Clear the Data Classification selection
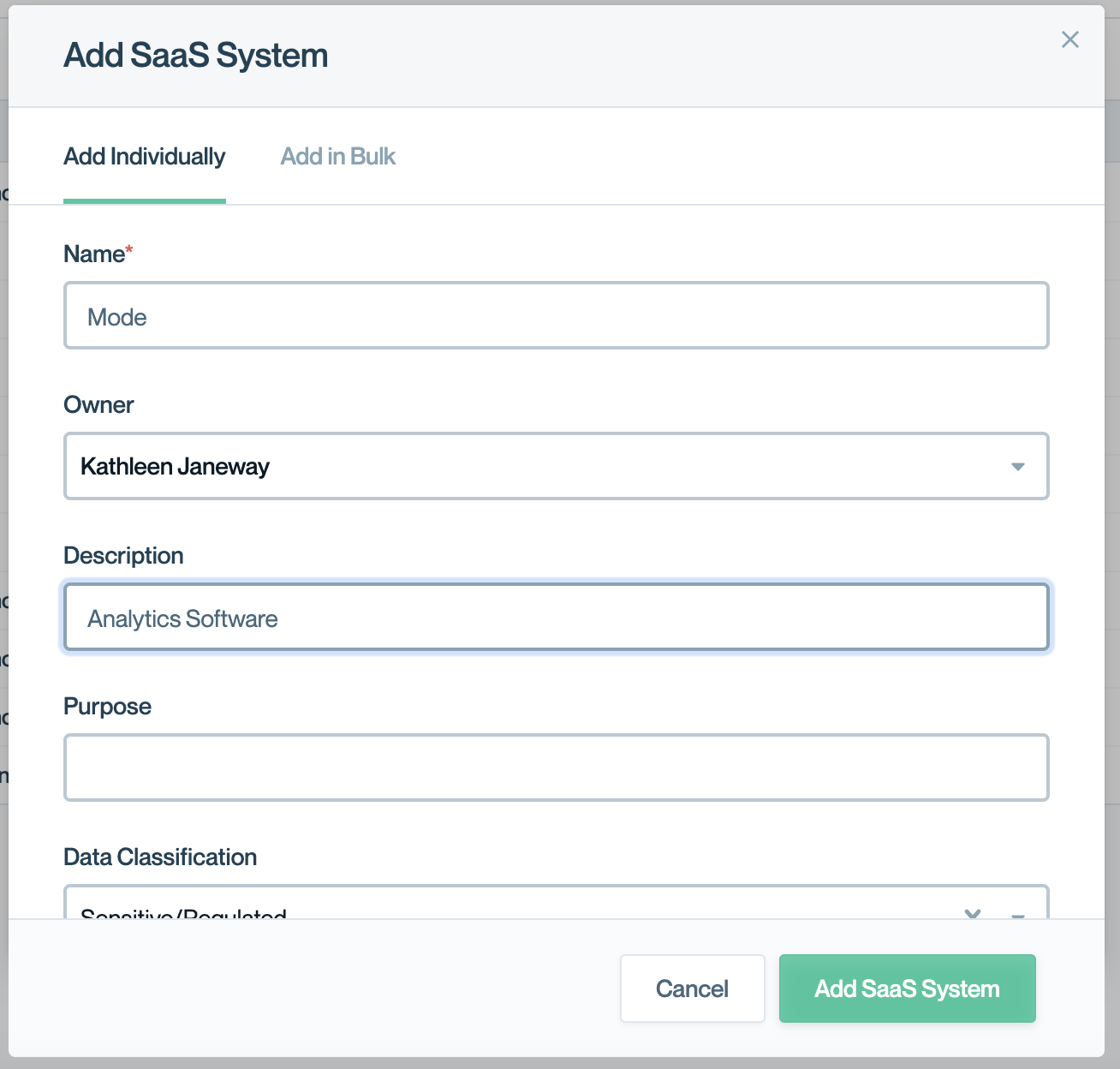The width and height of the screenshot is (1120, 1069). click(x=972, y=913)
